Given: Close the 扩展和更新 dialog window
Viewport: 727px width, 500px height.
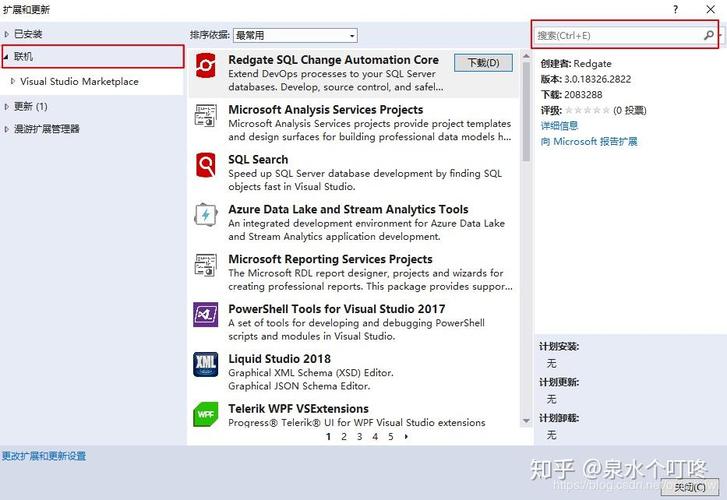Looking at the screenshot, I should tap(710, 9).
